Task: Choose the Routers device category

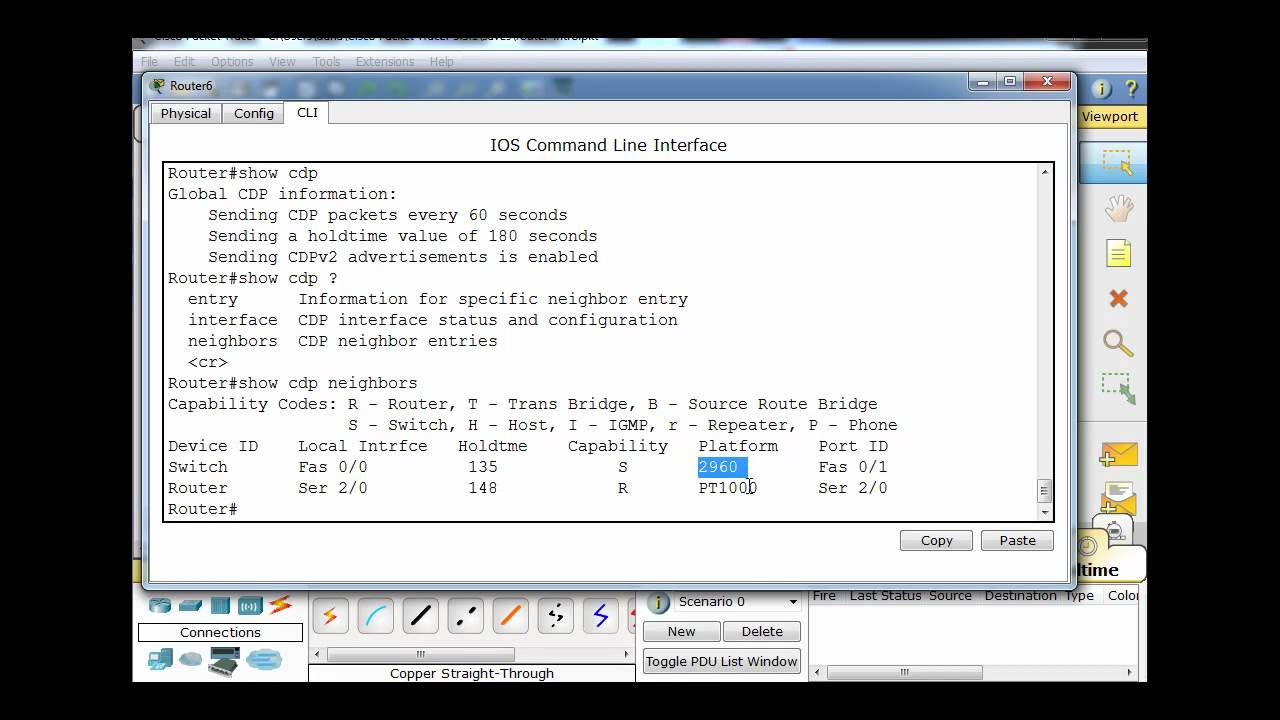Action: pyautogui.click(x=160, y=605)
